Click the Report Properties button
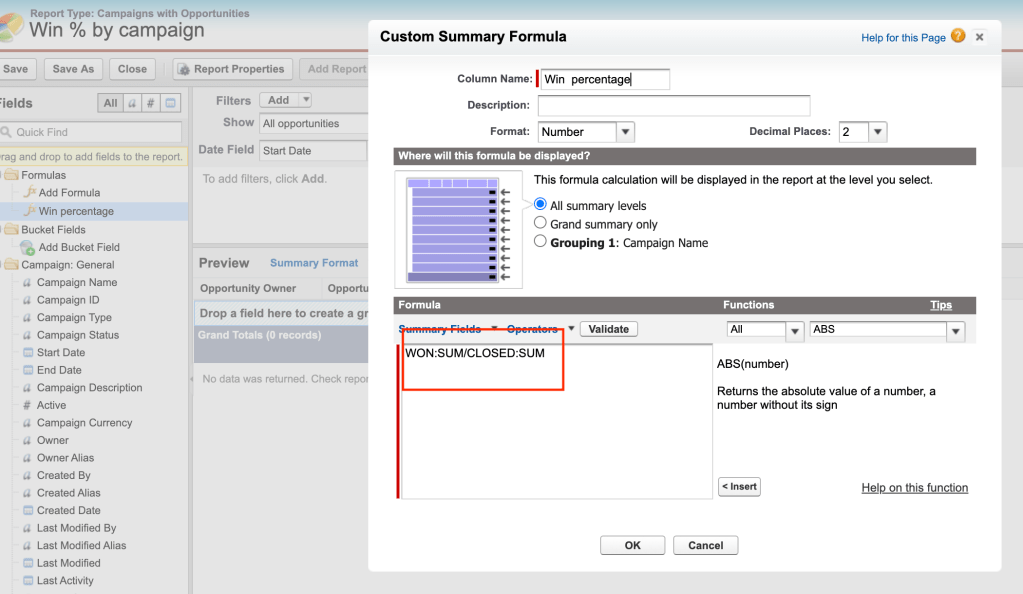The width and height of the screenshot is (1023, 594). click(232, 69)
